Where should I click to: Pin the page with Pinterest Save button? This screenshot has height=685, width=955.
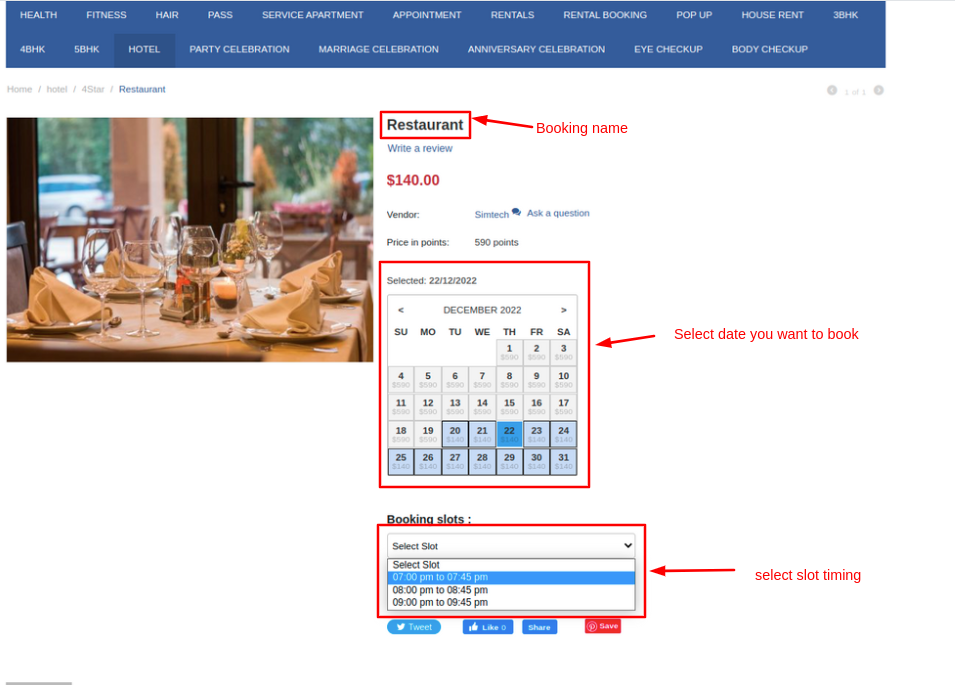point(603,626)
